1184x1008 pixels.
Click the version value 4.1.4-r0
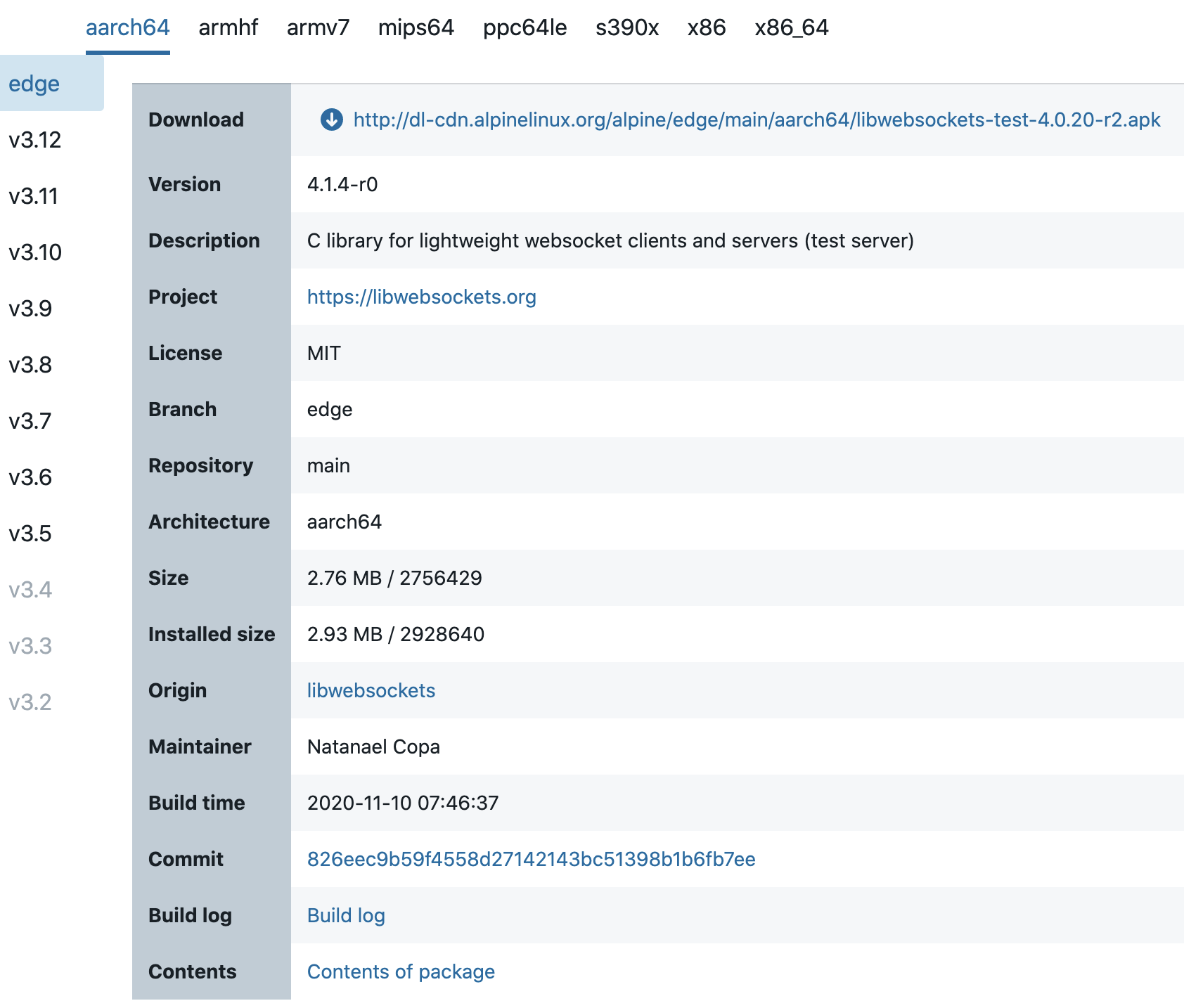[342, 184]
